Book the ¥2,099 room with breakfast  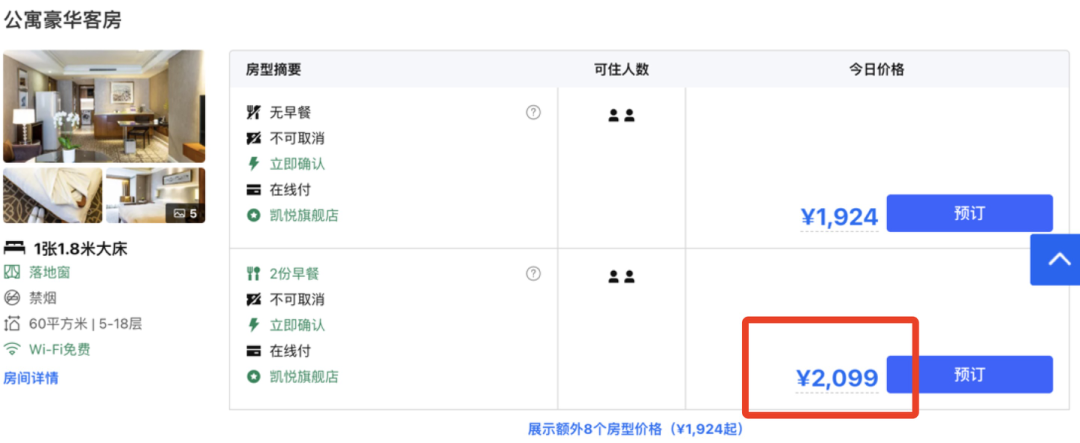tap(969, 374)
